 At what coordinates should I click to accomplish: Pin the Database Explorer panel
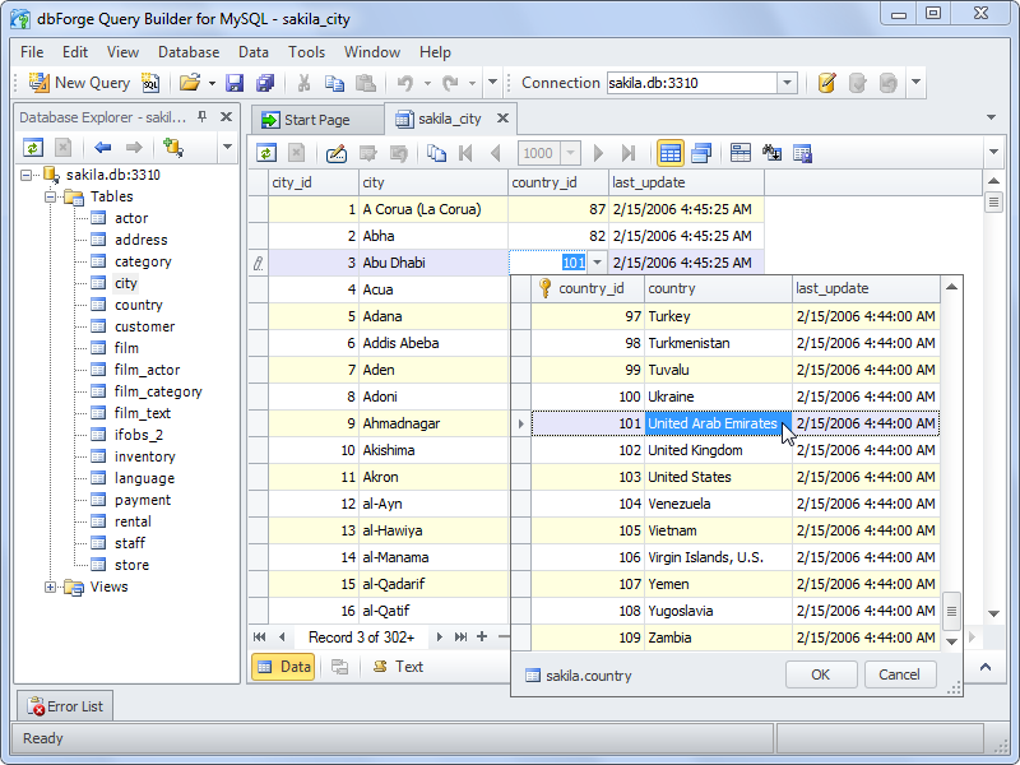tap(202, 116)
